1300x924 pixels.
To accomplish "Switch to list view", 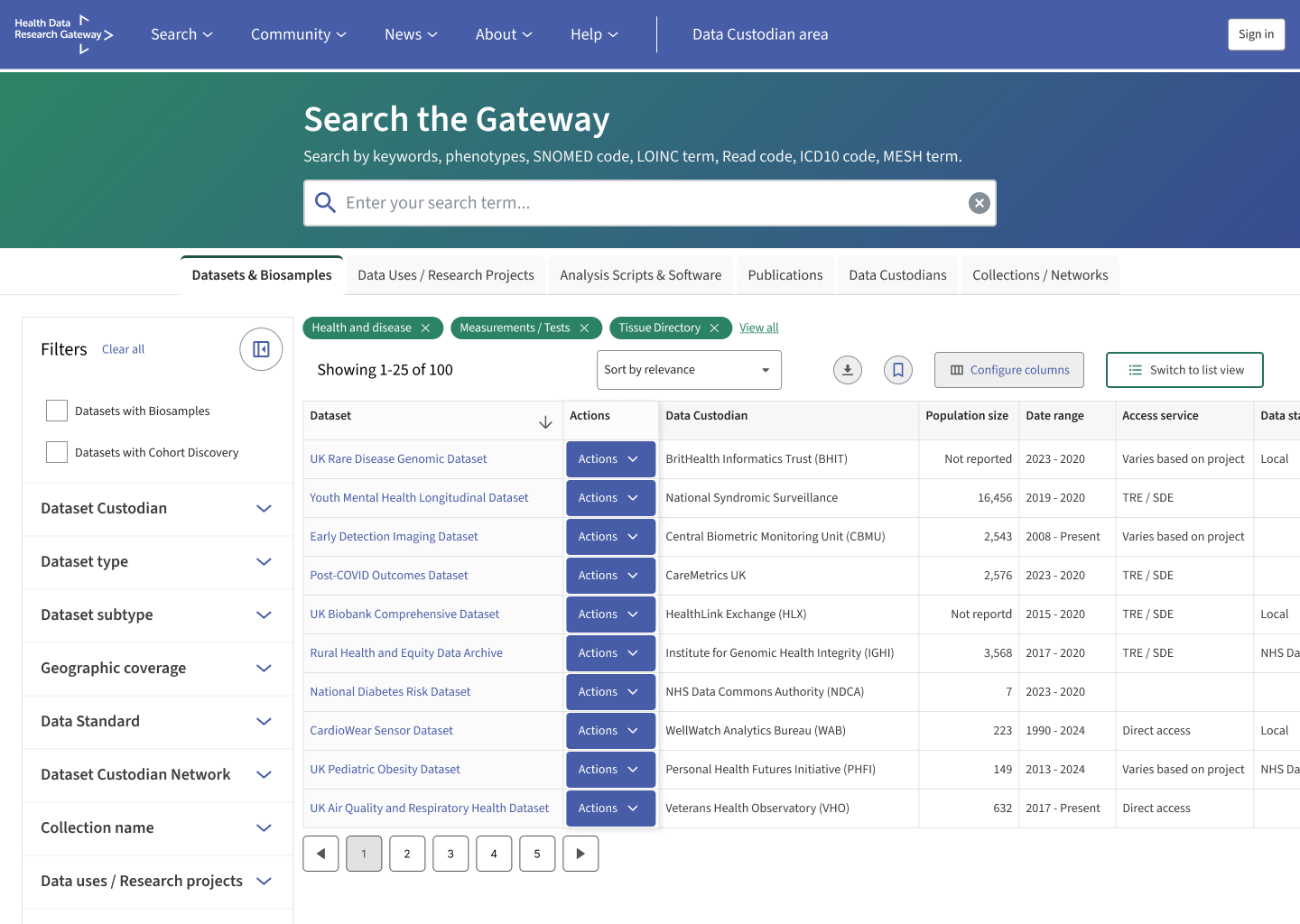I will pyautogui.click(x=1184, y=370).
